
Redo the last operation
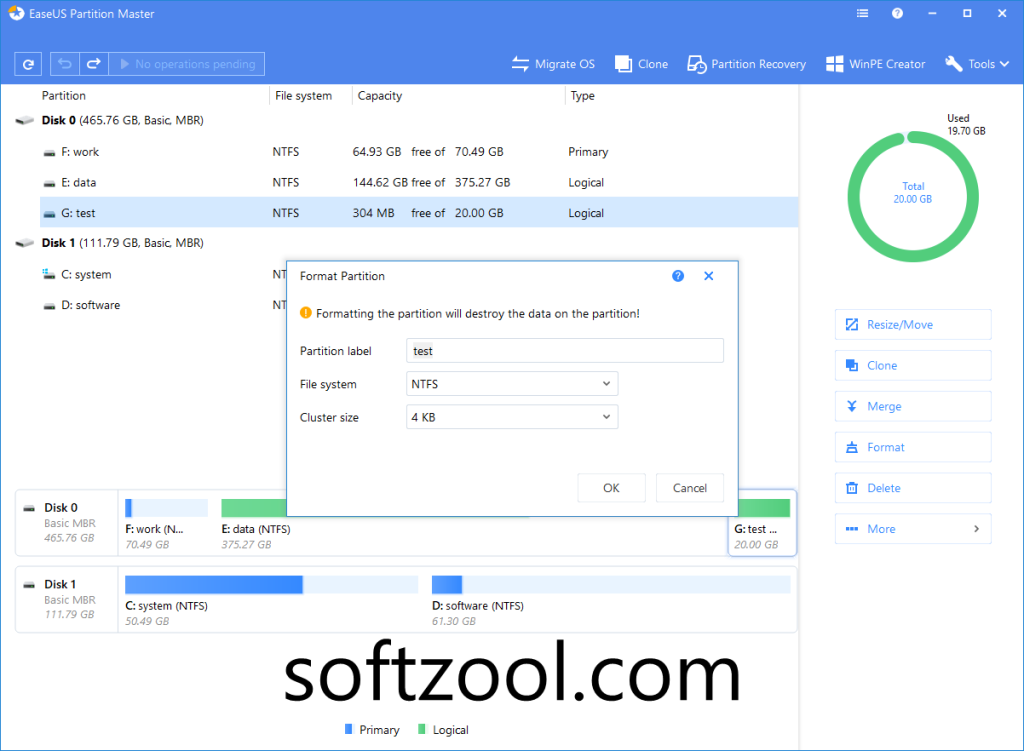tap(92, 63)
